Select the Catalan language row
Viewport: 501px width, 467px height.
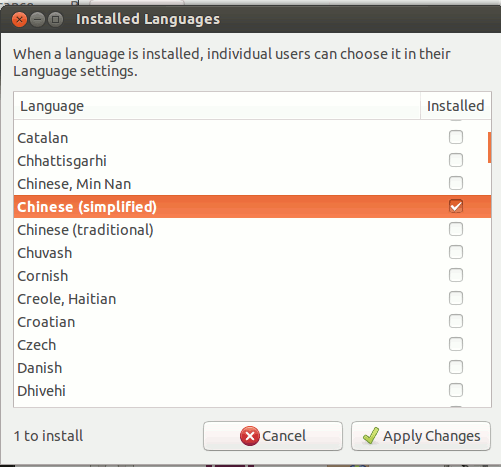coord(252,138)
